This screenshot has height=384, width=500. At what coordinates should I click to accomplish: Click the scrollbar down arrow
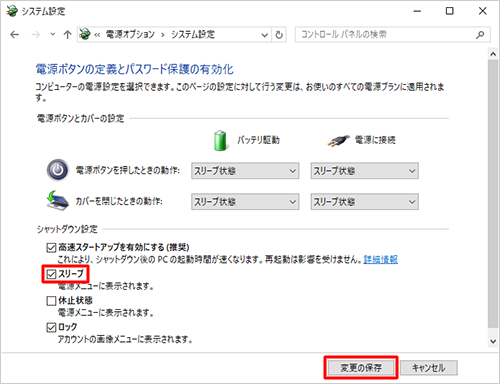pyautogui.click(x=493, y=341)
